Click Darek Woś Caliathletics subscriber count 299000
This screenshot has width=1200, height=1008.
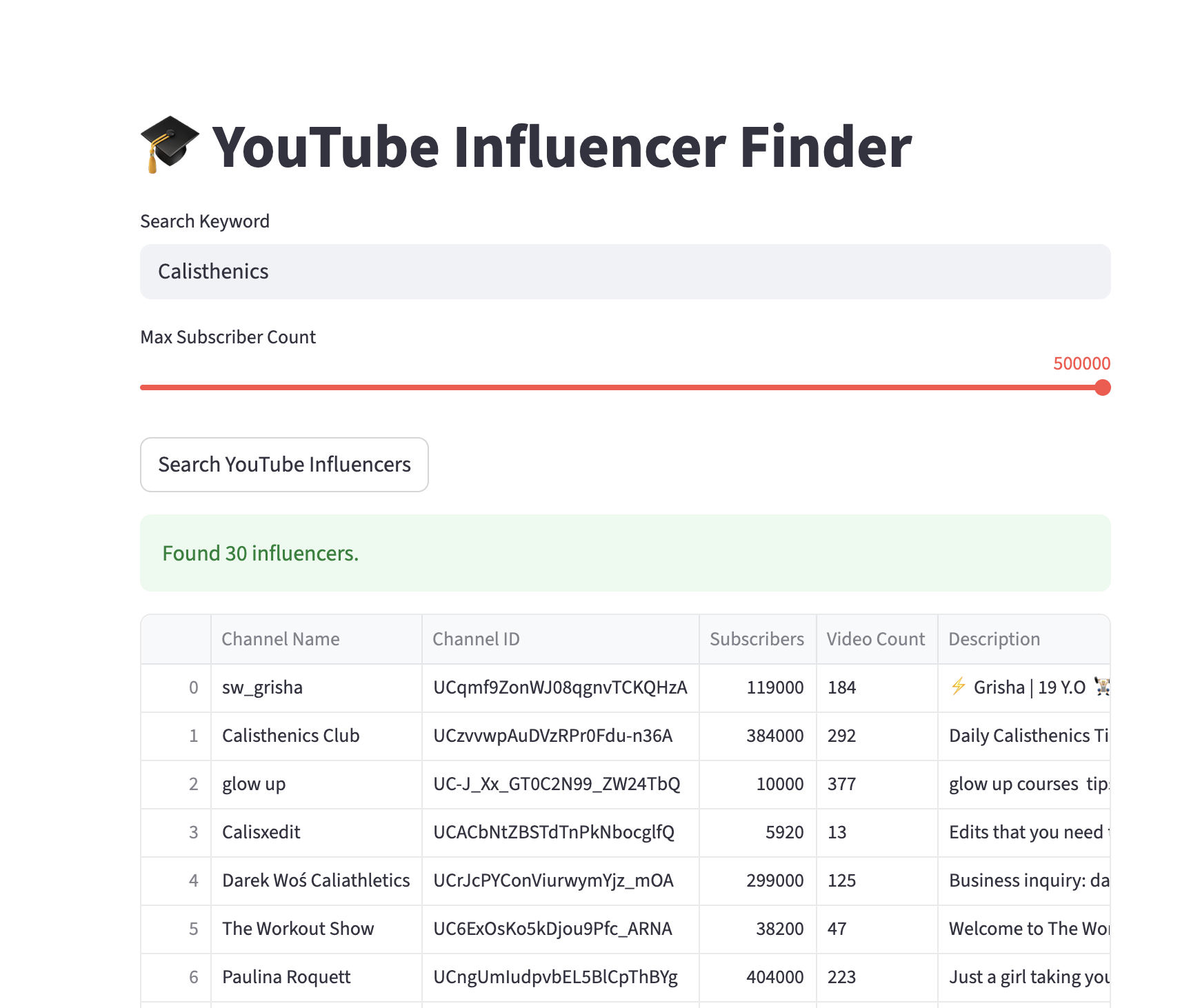click(x=774, y=880)
